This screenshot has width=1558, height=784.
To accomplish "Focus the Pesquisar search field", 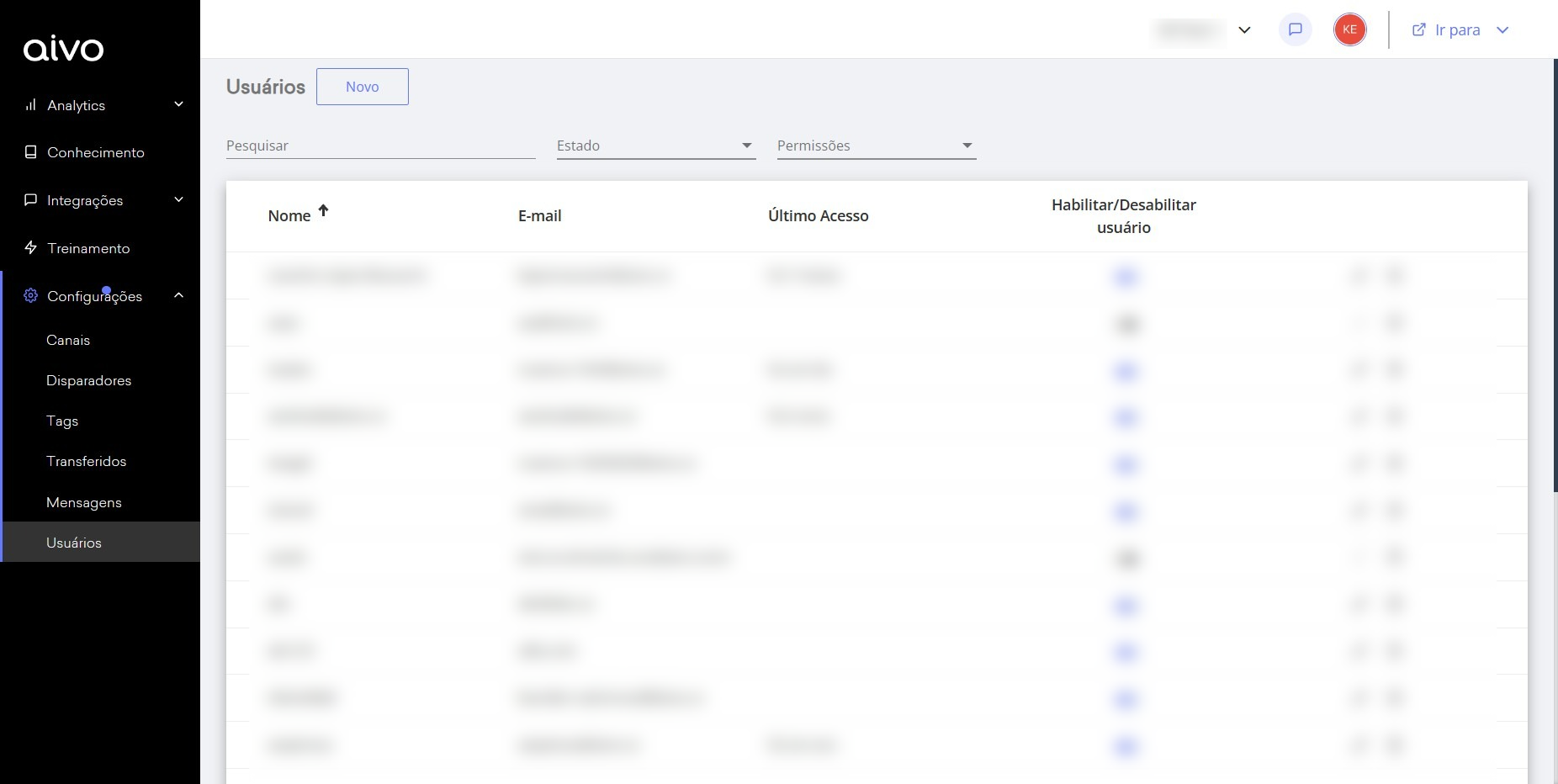I will (x=380, y=146).
